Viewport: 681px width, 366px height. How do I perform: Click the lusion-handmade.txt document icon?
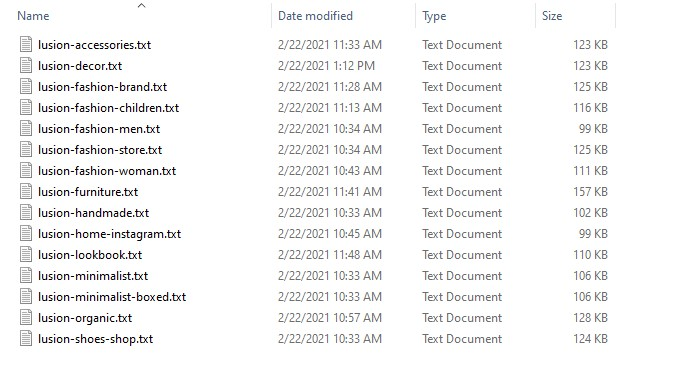(x=26, y=213)
